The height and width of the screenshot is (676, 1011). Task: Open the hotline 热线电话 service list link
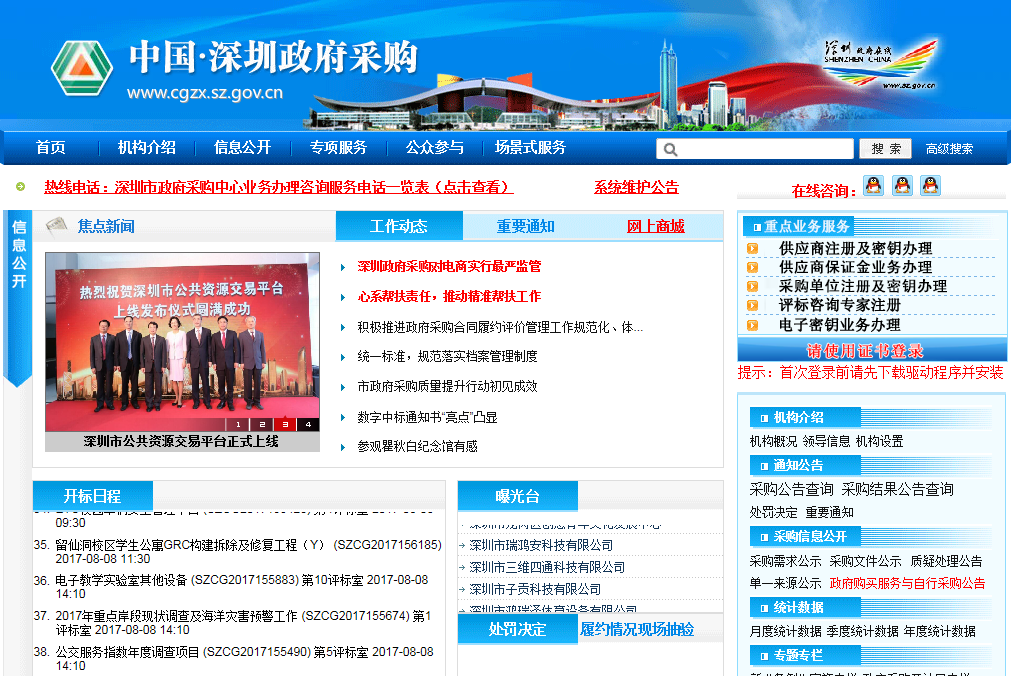click(279, 187)
